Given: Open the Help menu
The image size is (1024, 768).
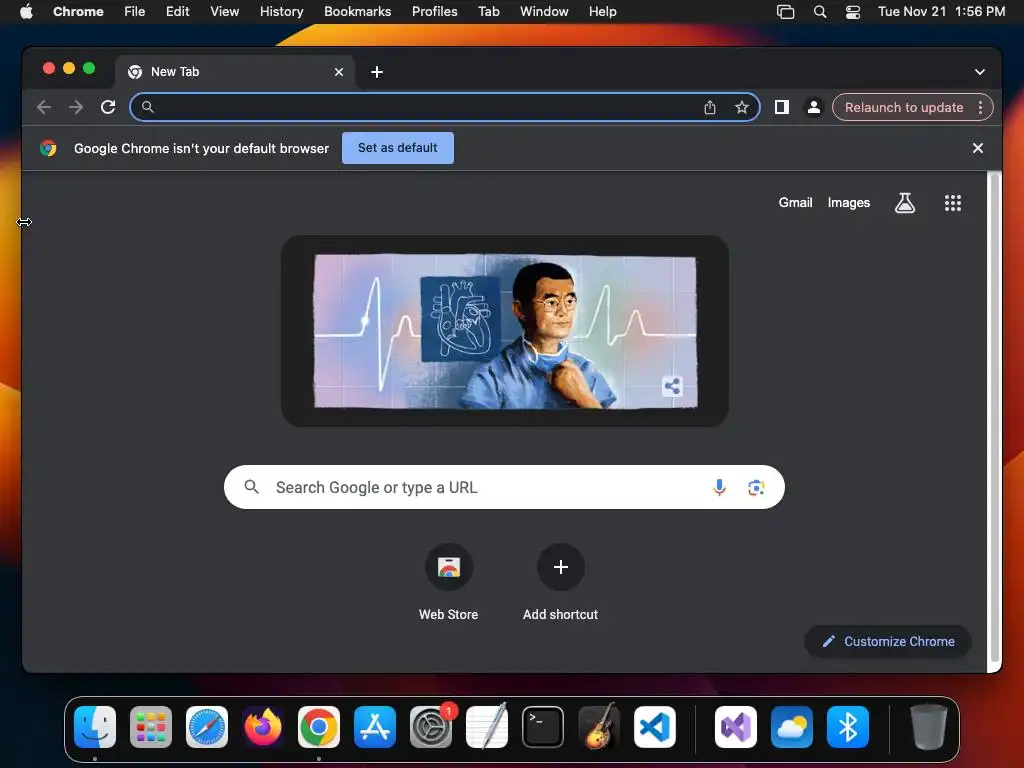Looking at the screenshot, I should 602,11.
